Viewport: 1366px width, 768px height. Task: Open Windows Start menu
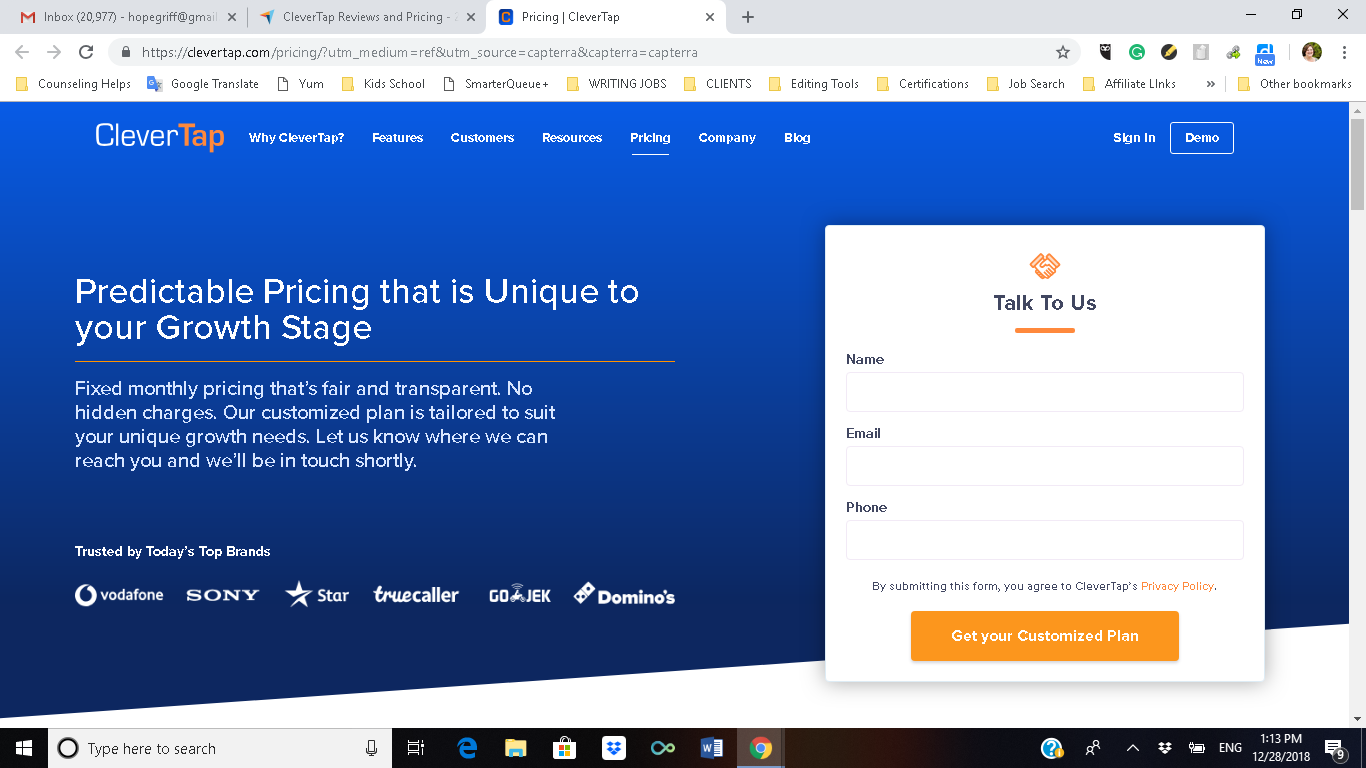coord(23,748)
